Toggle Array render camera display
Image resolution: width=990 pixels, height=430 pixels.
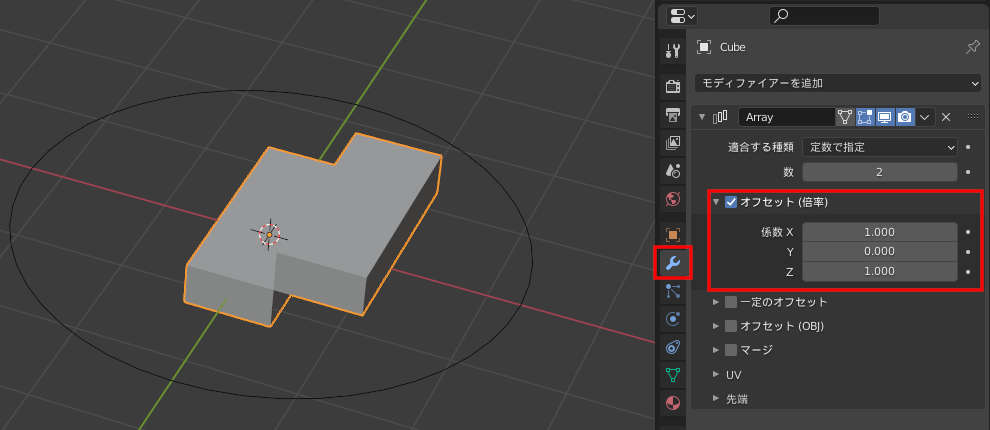click(x=905, y=117)
